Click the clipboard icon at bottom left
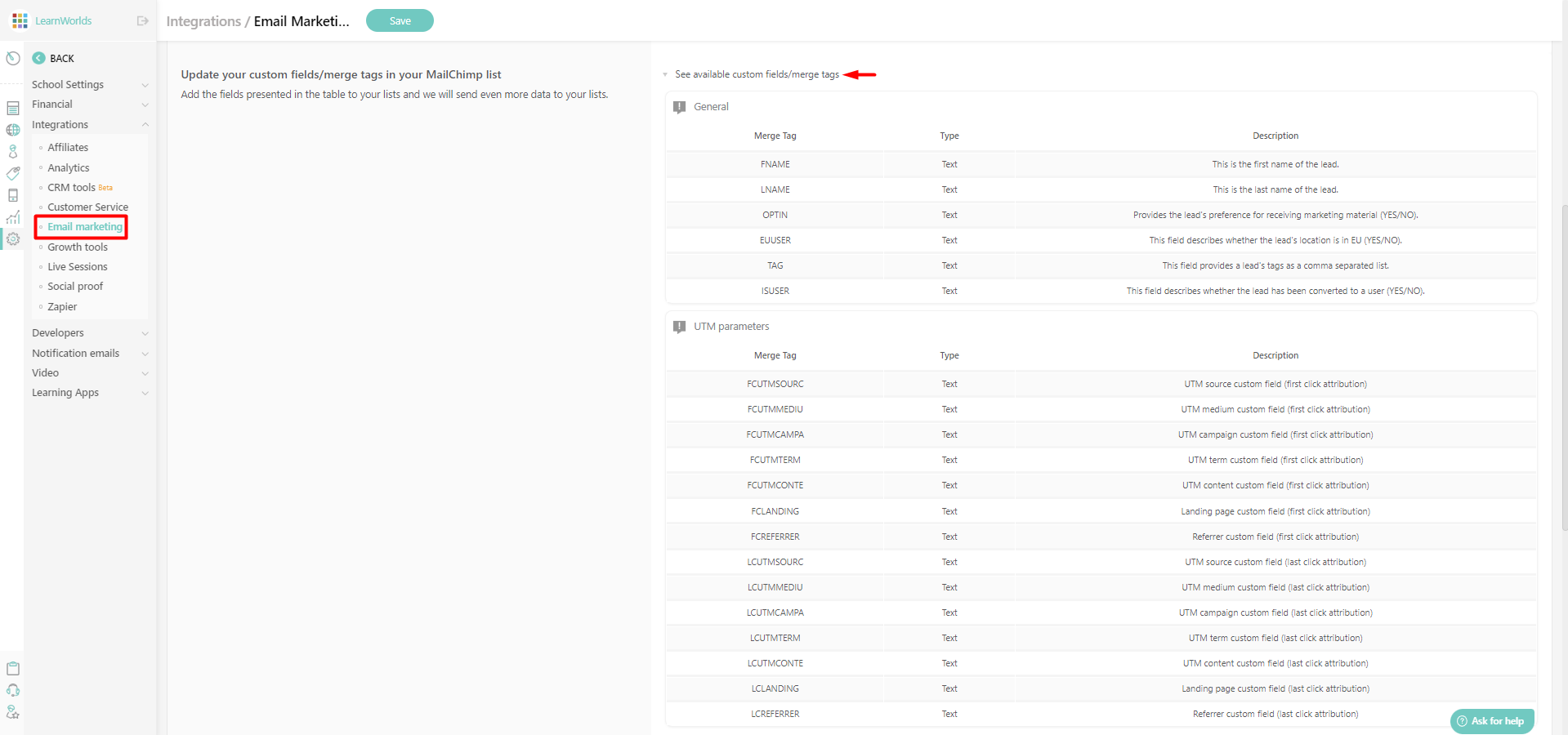The height and width of the screenshot is (735, 1568). tap(13, 668)
